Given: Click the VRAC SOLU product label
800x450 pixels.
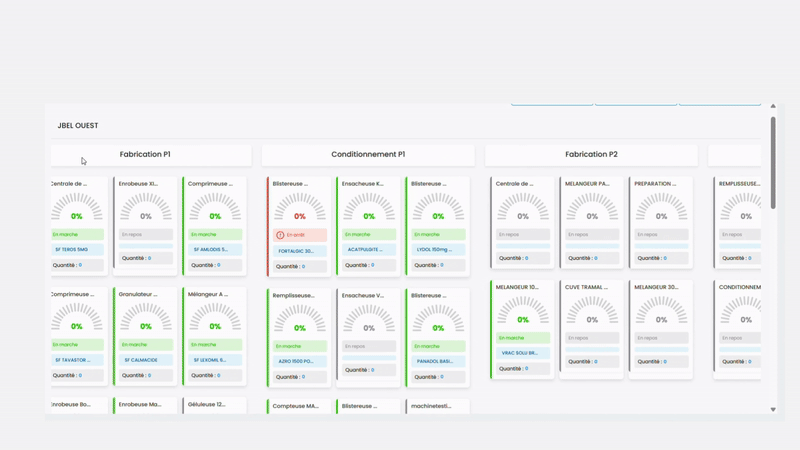Looking at the screenshot, I should point(523,353).
